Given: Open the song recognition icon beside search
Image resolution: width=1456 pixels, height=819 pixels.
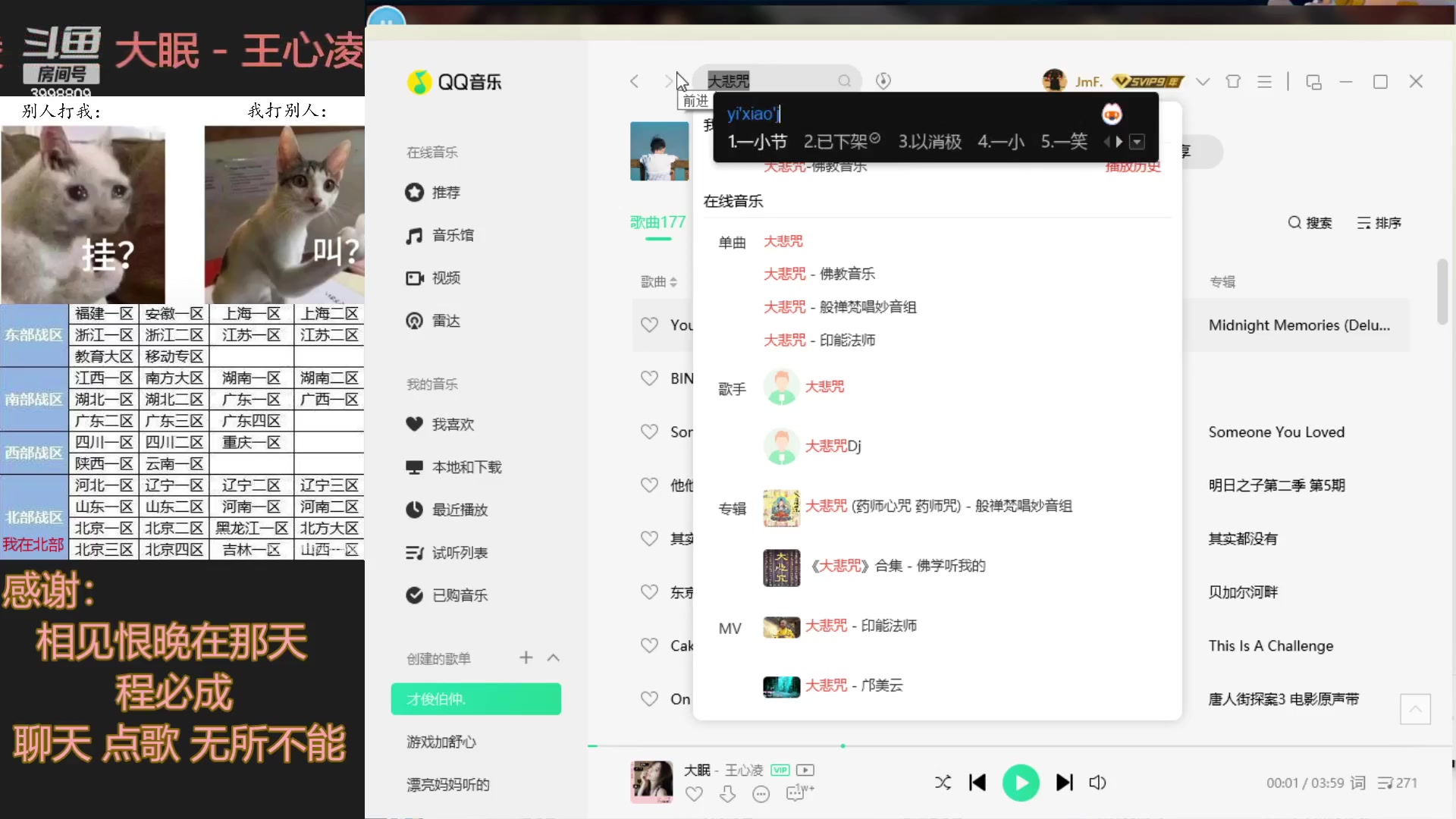Looking at the screenshot, I should 883,81.
